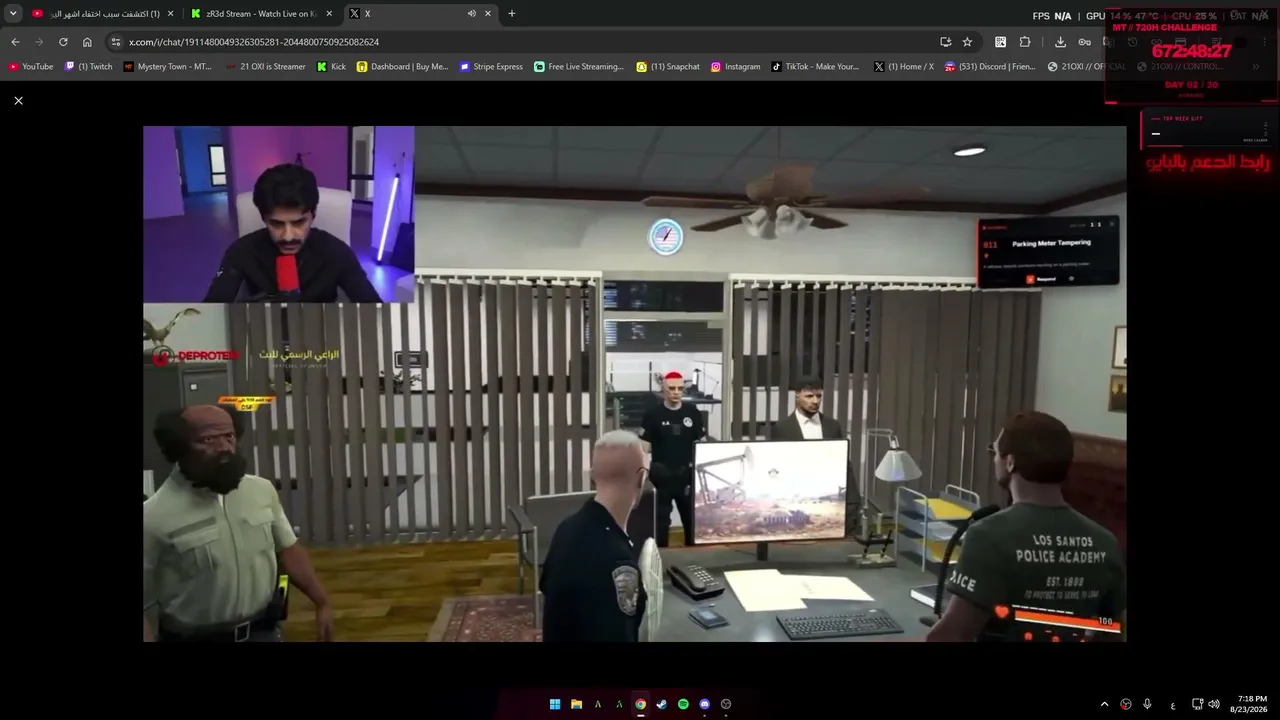Close the media viewer with the X
The height and width of the screenshot is (720, 1280).
click(18, 101)
